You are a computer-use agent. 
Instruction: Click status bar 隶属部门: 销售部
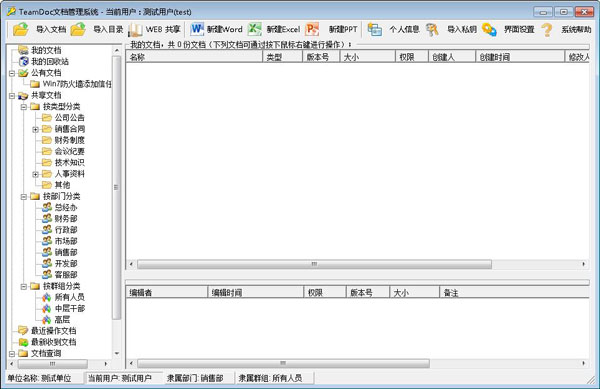coord(195,378)
